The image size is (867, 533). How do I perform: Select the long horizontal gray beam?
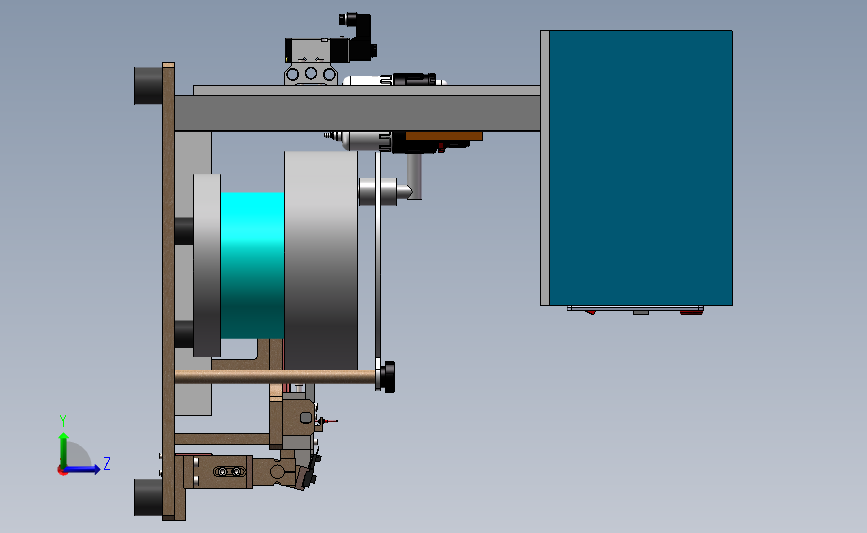[357, 113]
